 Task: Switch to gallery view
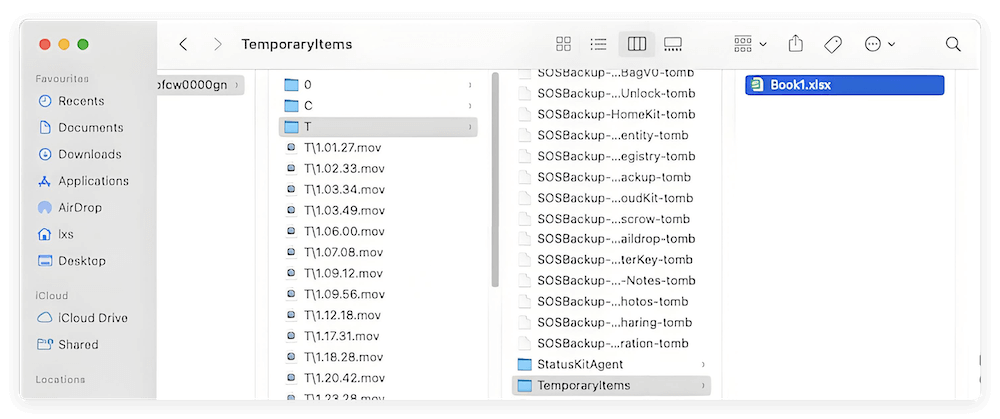pos(672,44)
